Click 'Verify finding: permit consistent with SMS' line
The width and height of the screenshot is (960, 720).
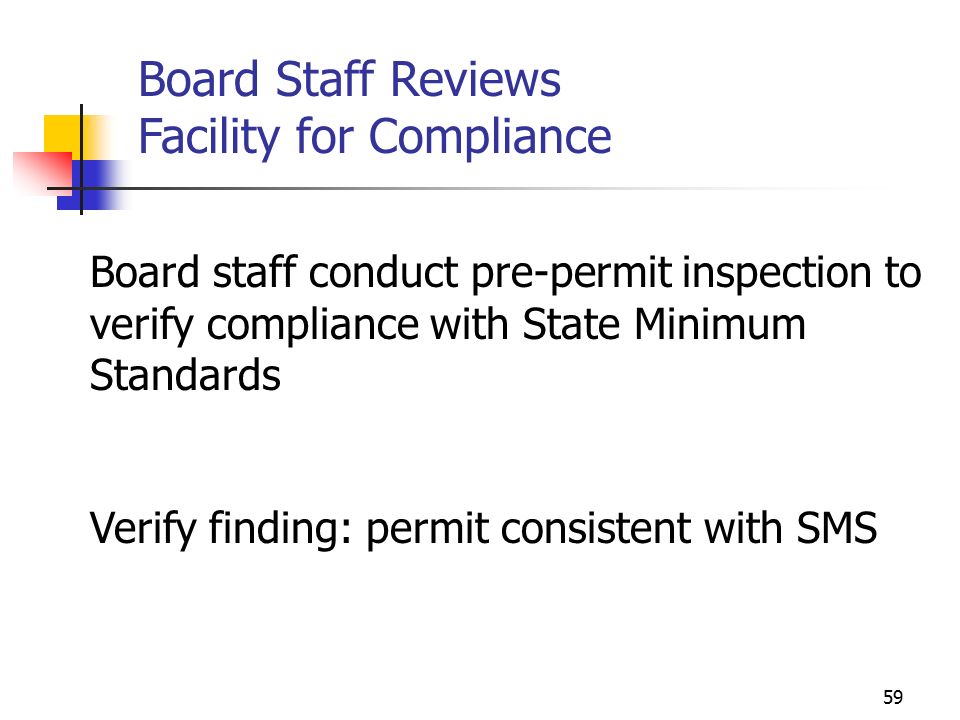pos(483,528)
